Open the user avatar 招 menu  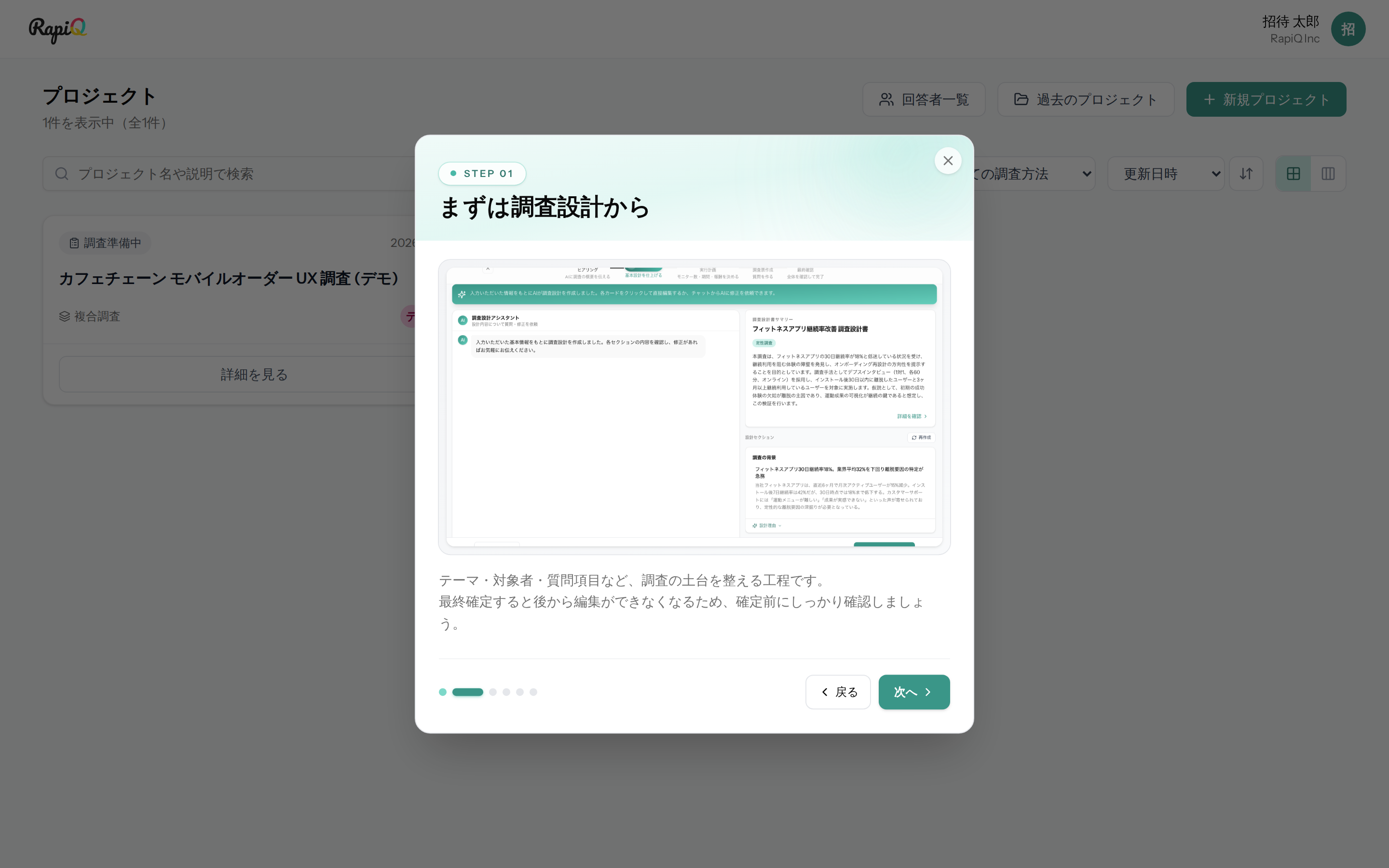pyautogui.click(x=1348, y=29)
